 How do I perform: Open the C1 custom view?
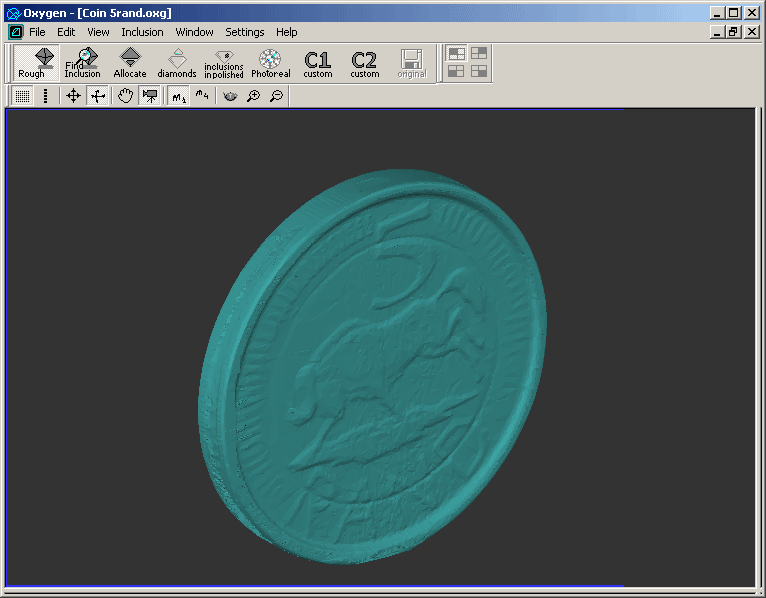click(x=317, y=63)
